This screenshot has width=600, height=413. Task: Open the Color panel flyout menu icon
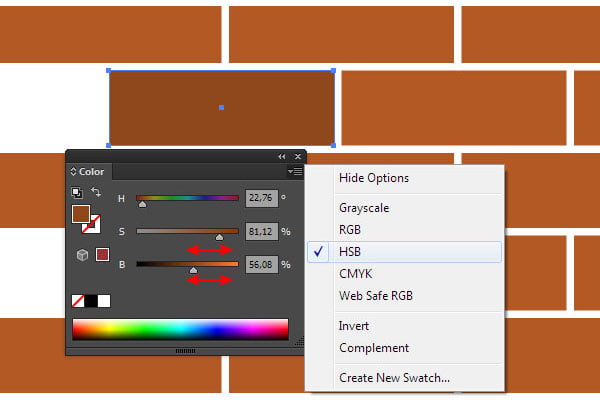click(295, 171)
